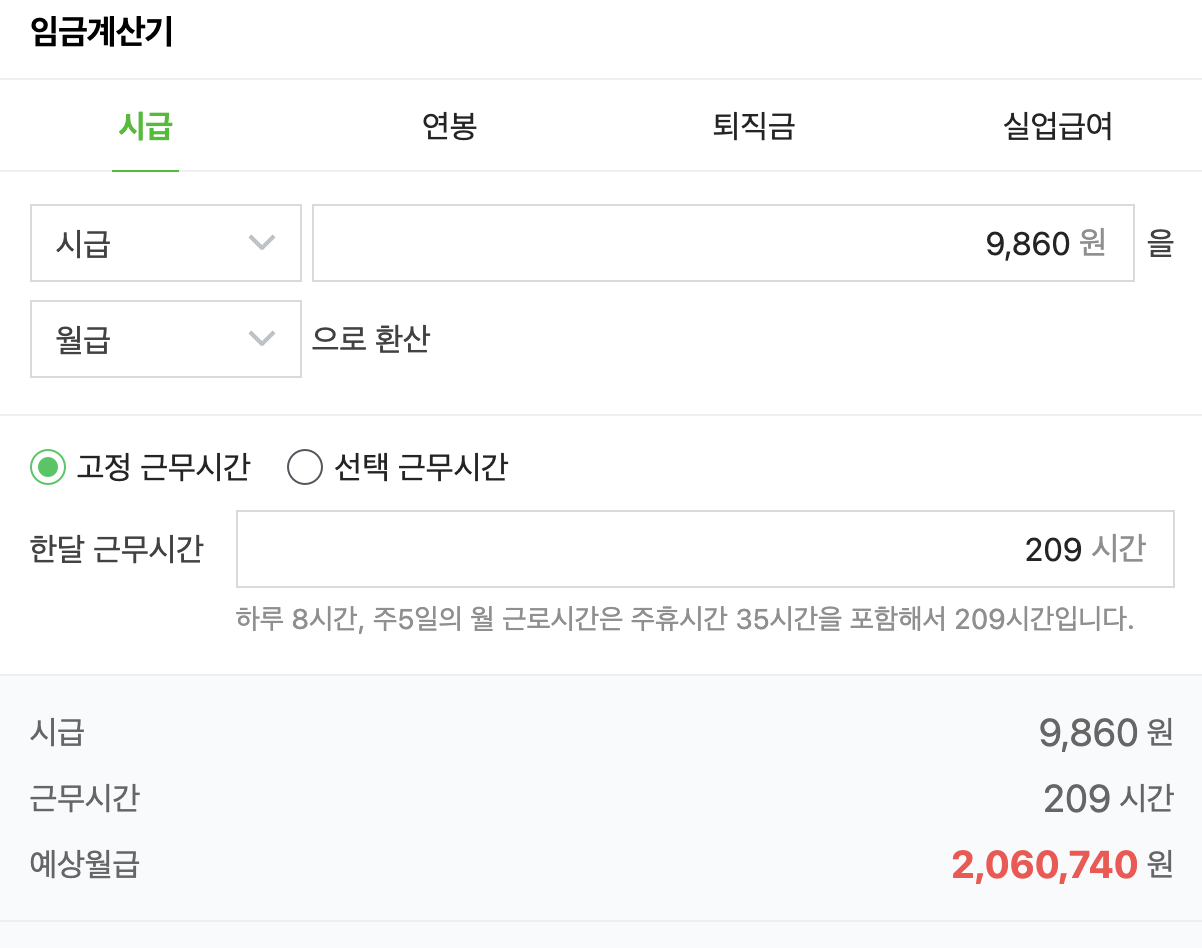Image resolution: width=1202 pixels, height=948 pixels.
Task: Click the active 시급 (hourly wage) tab
Action: coord(146,125)
